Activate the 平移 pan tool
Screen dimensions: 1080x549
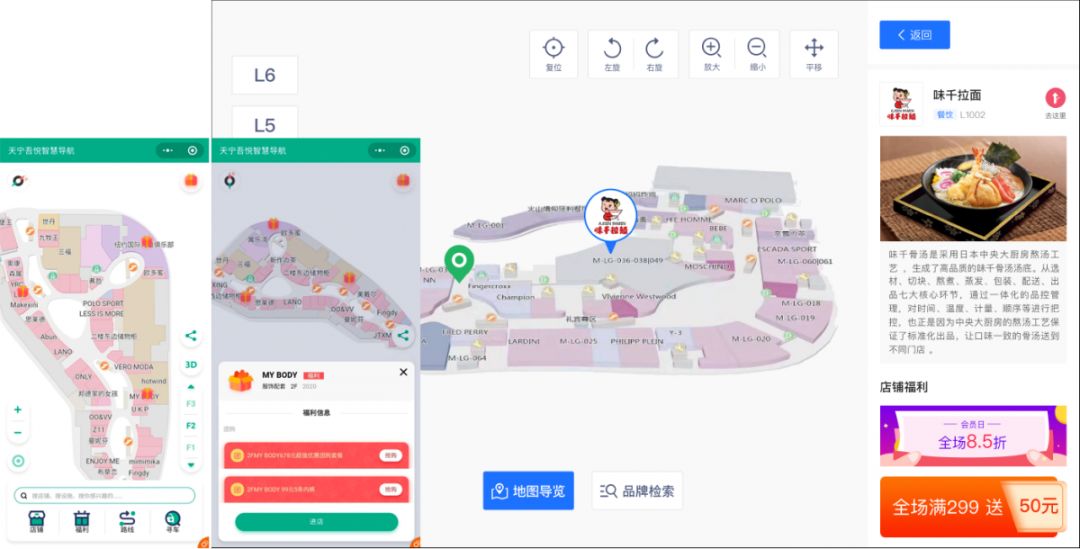(813, 54)
